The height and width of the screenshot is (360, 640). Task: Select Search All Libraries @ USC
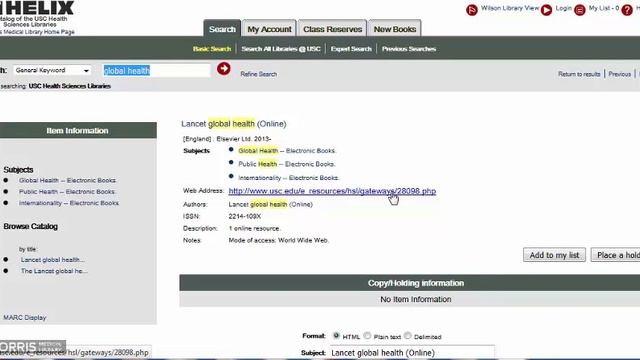point(280,49)
